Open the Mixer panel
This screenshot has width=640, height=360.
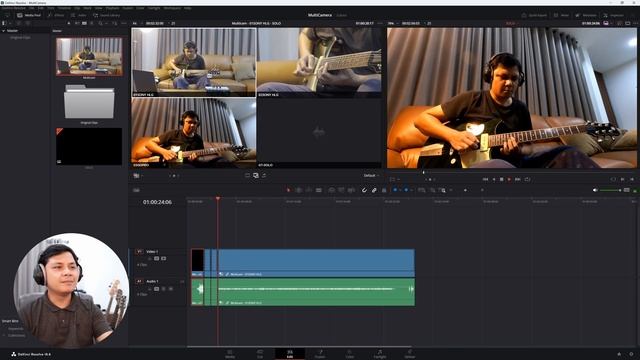click(562, 15)
